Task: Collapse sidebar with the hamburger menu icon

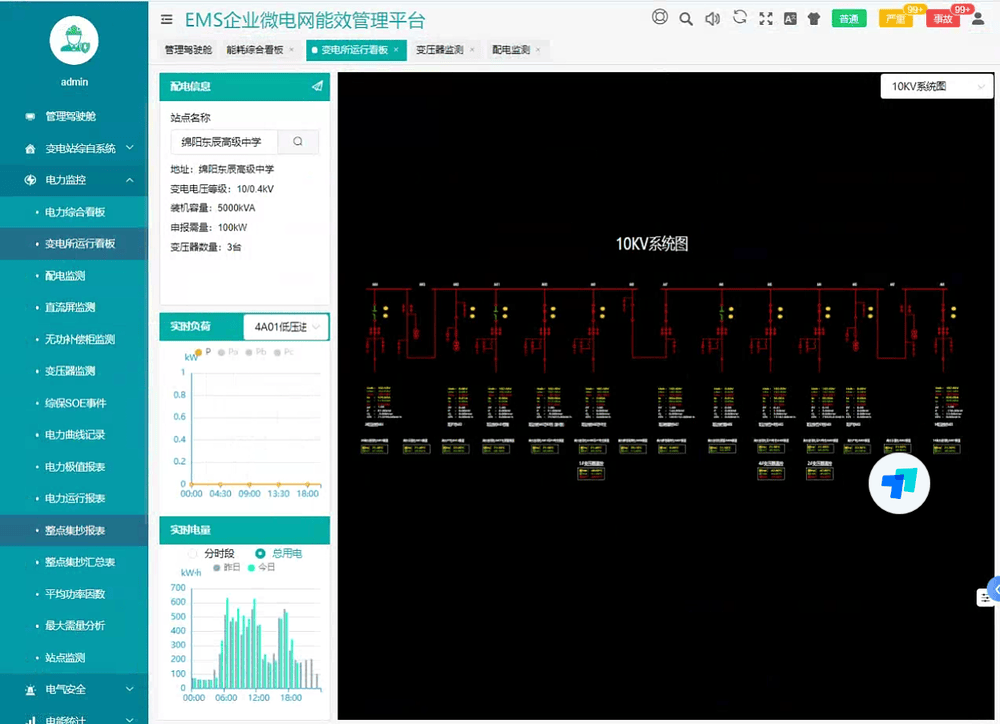Action: tap(167, 19)
